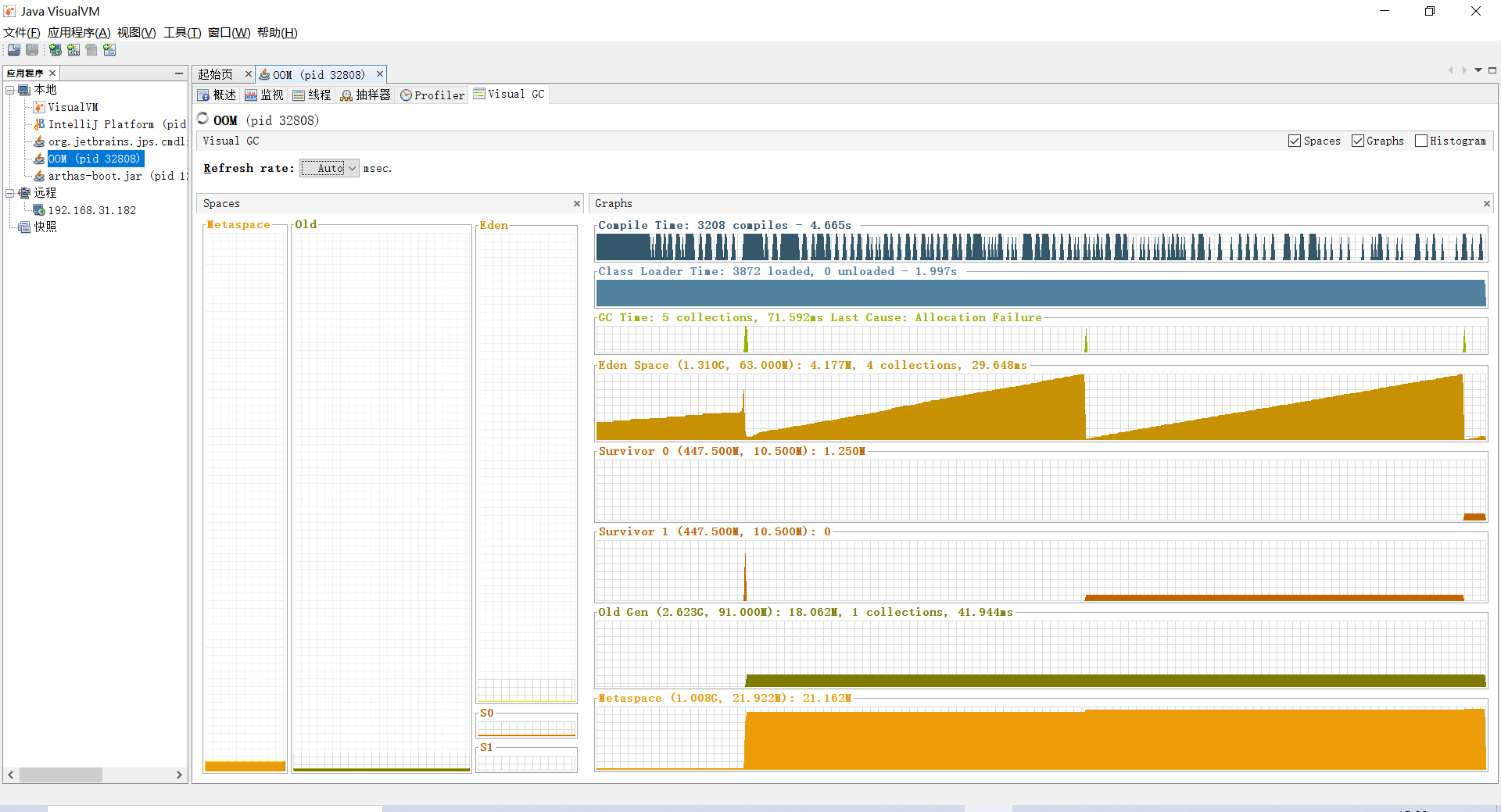Screen dimensions: 1501x812
Task: Uncheck the Spaces checkbox
Action: click(1295, 141)
